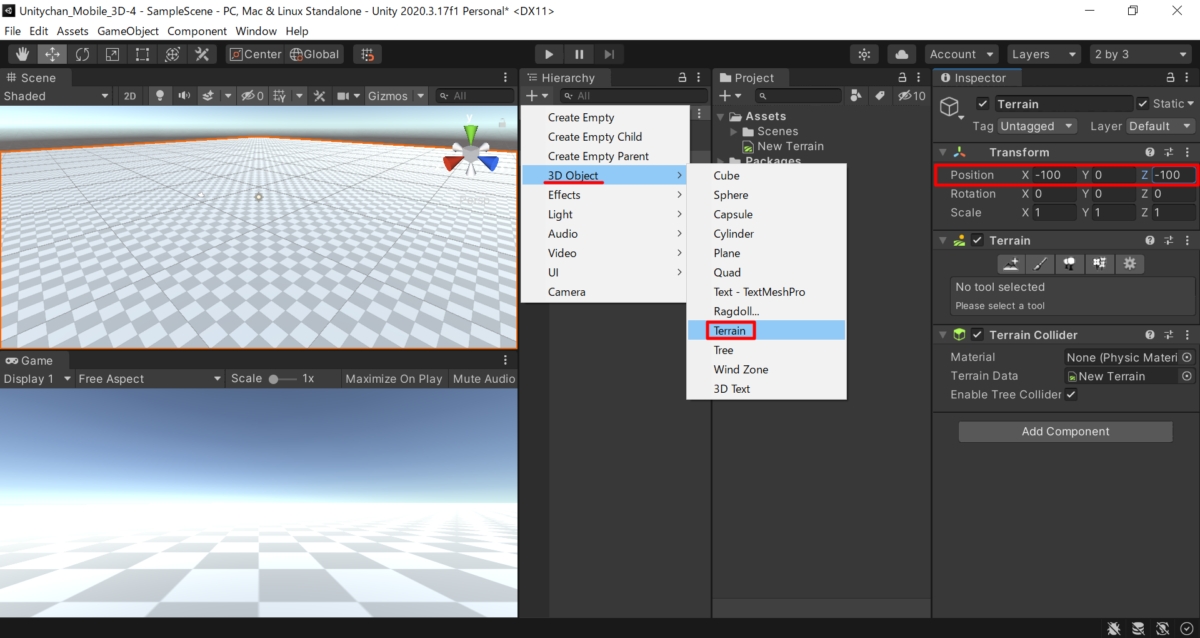Select the Rotate tool
The image size is (1200, 638).
pyautogui.click(x=82, y=54)
